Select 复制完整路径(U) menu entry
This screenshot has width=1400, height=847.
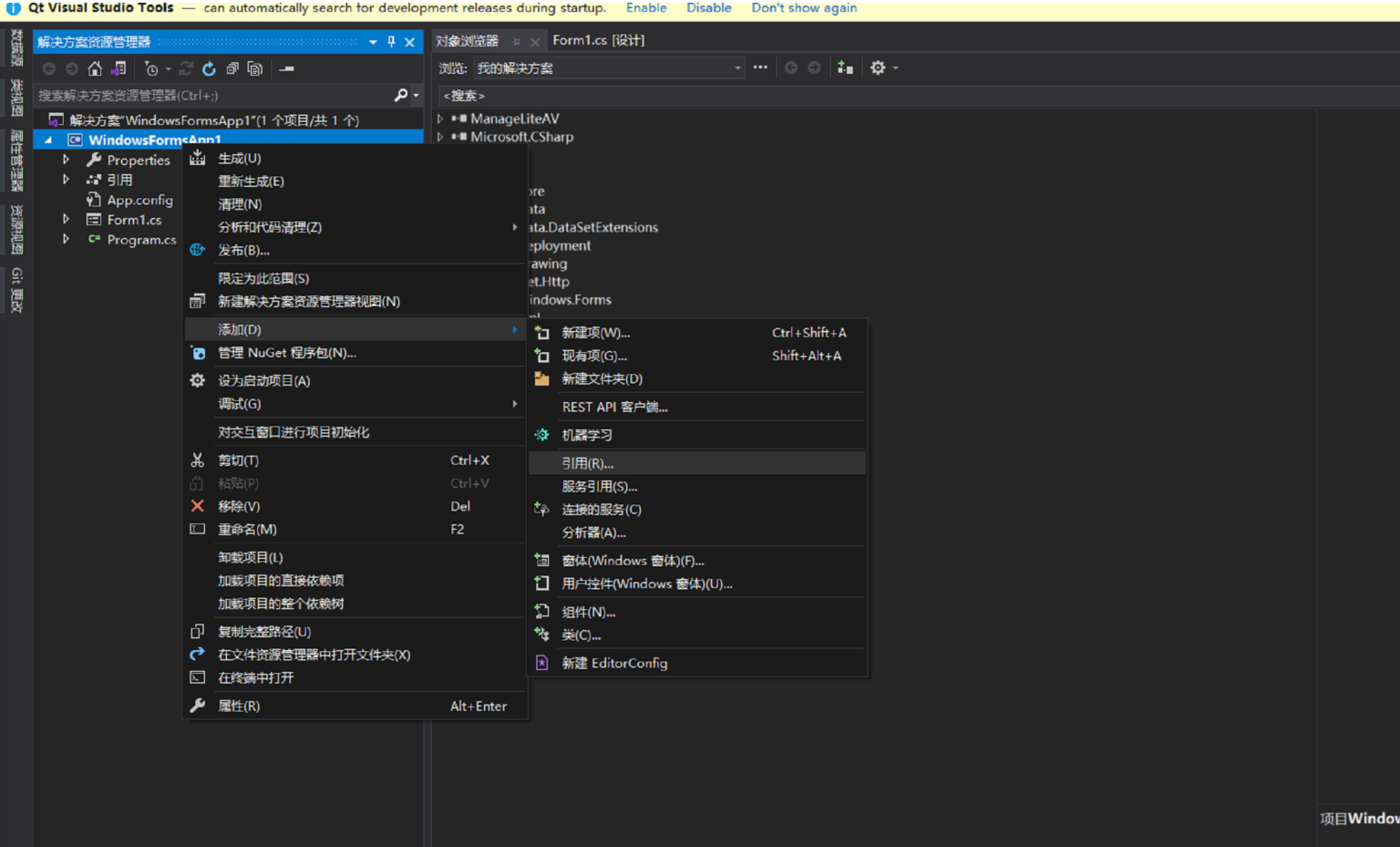[355, 632]
